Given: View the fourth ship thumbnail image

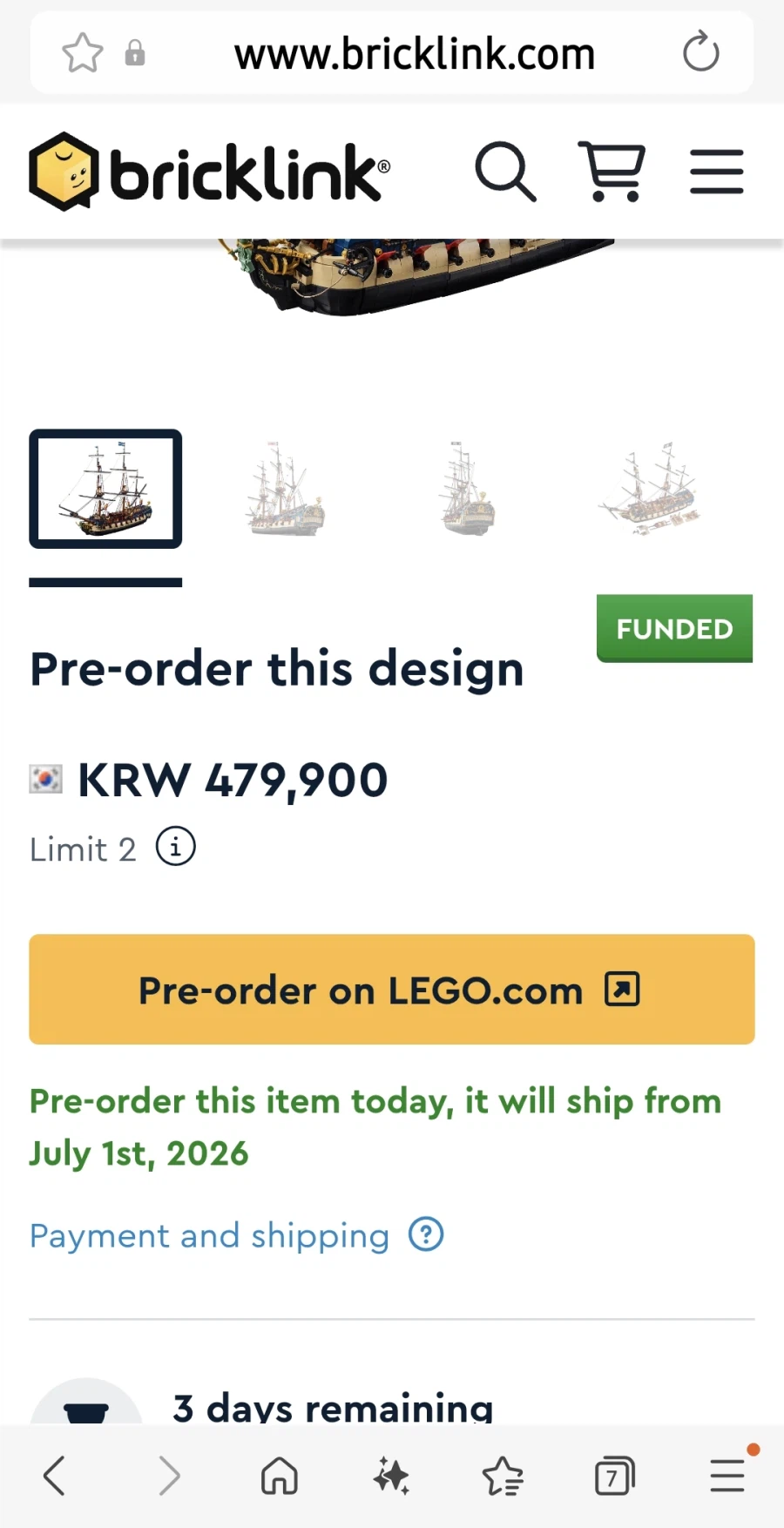Looking at the screenshot, I should [x=650, y=489].
